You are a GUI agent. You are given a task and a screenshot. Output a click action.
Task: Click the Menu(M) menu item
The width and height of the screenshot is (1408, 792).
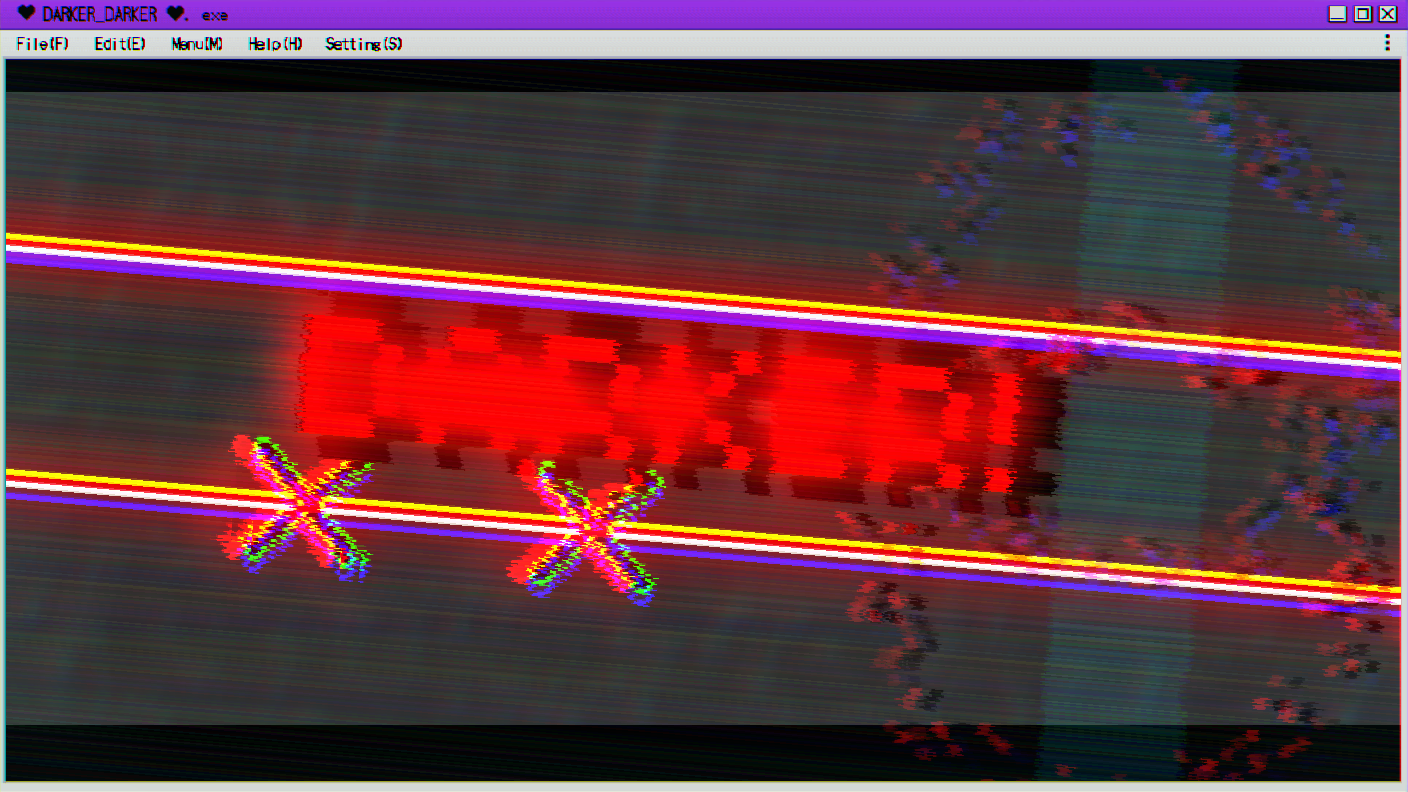(197, 44)
